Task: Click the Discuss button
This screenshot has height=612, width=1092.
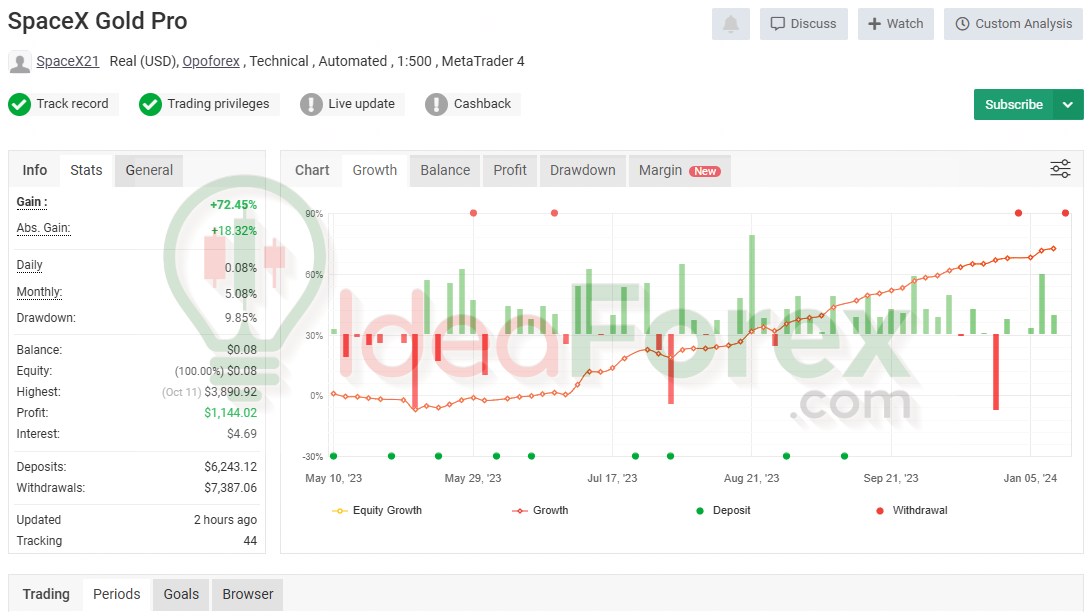Action: click(804, 24)
